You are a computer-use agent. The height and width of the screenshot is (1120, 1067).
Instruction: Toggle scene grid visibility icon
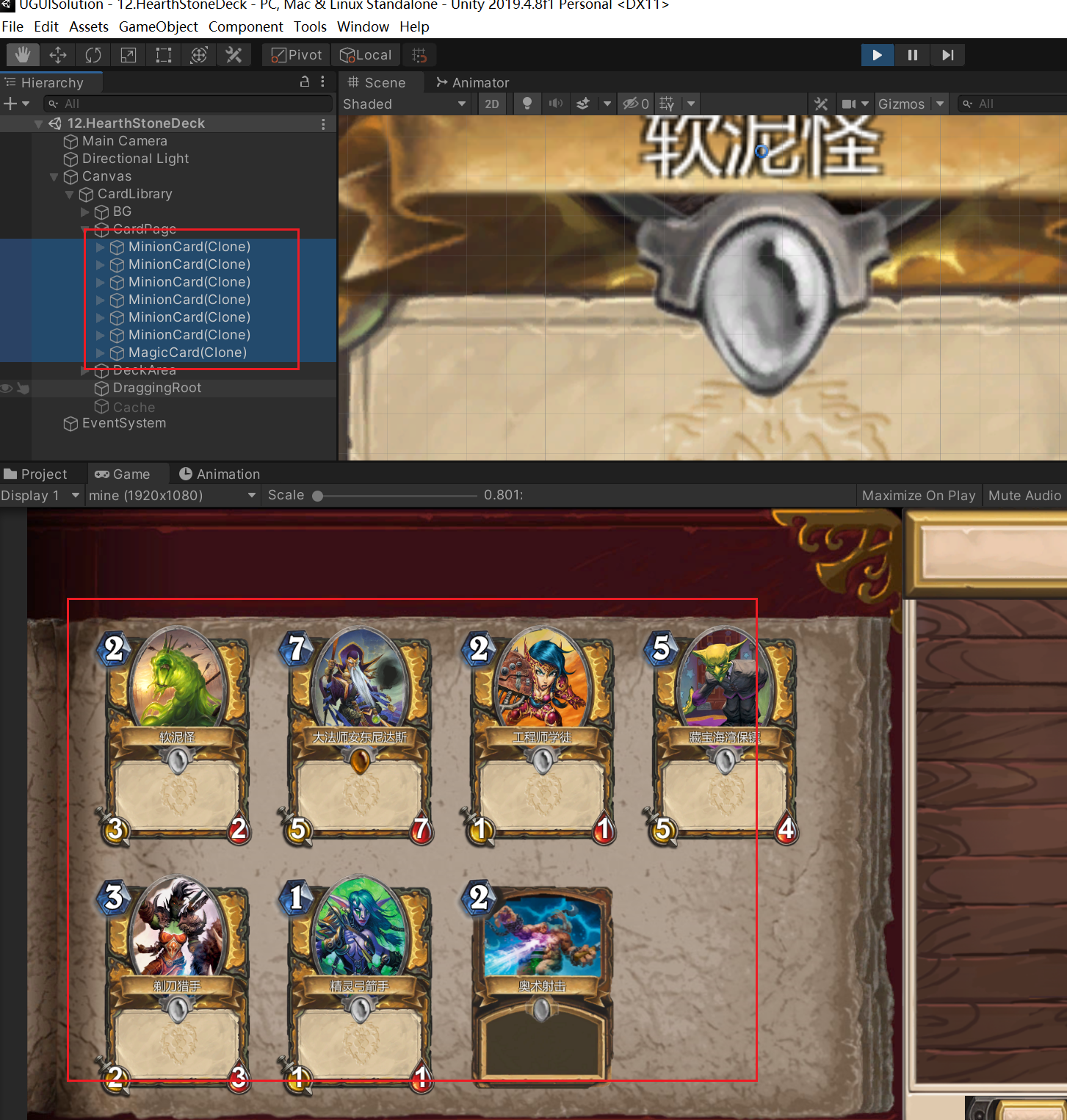point(667,104)
